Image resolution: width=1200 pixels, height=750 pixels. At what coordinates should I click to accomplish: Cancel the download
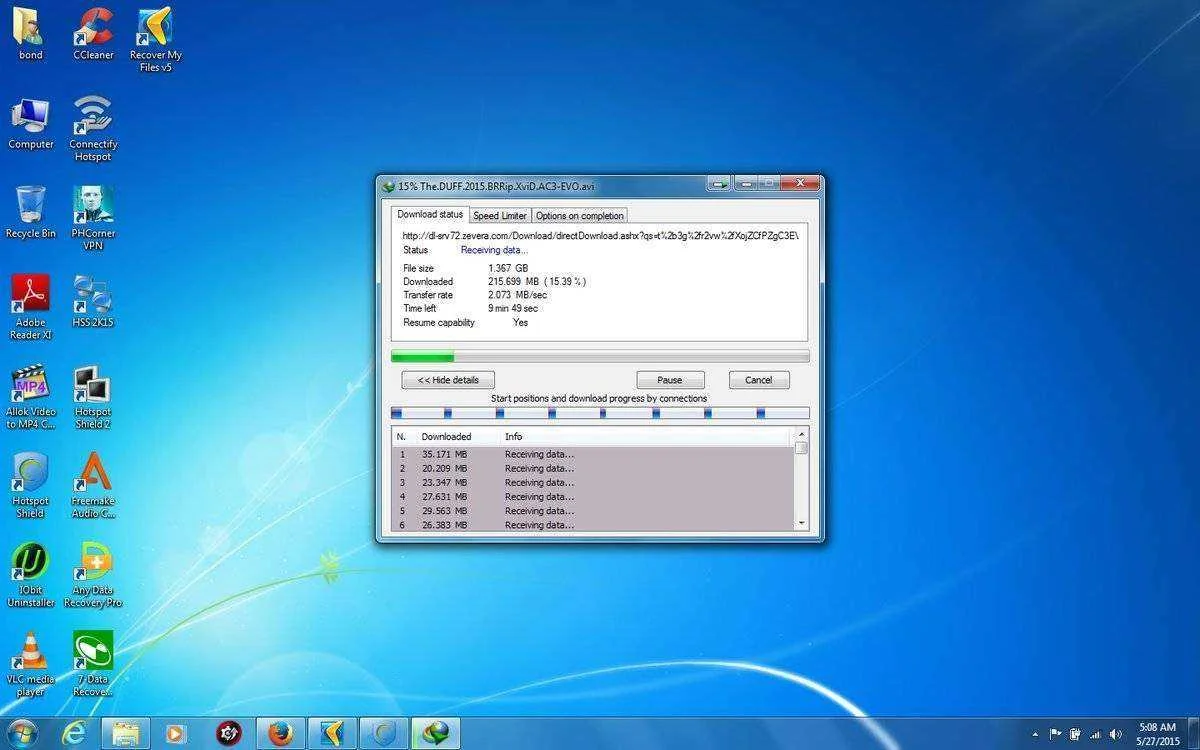759,380
